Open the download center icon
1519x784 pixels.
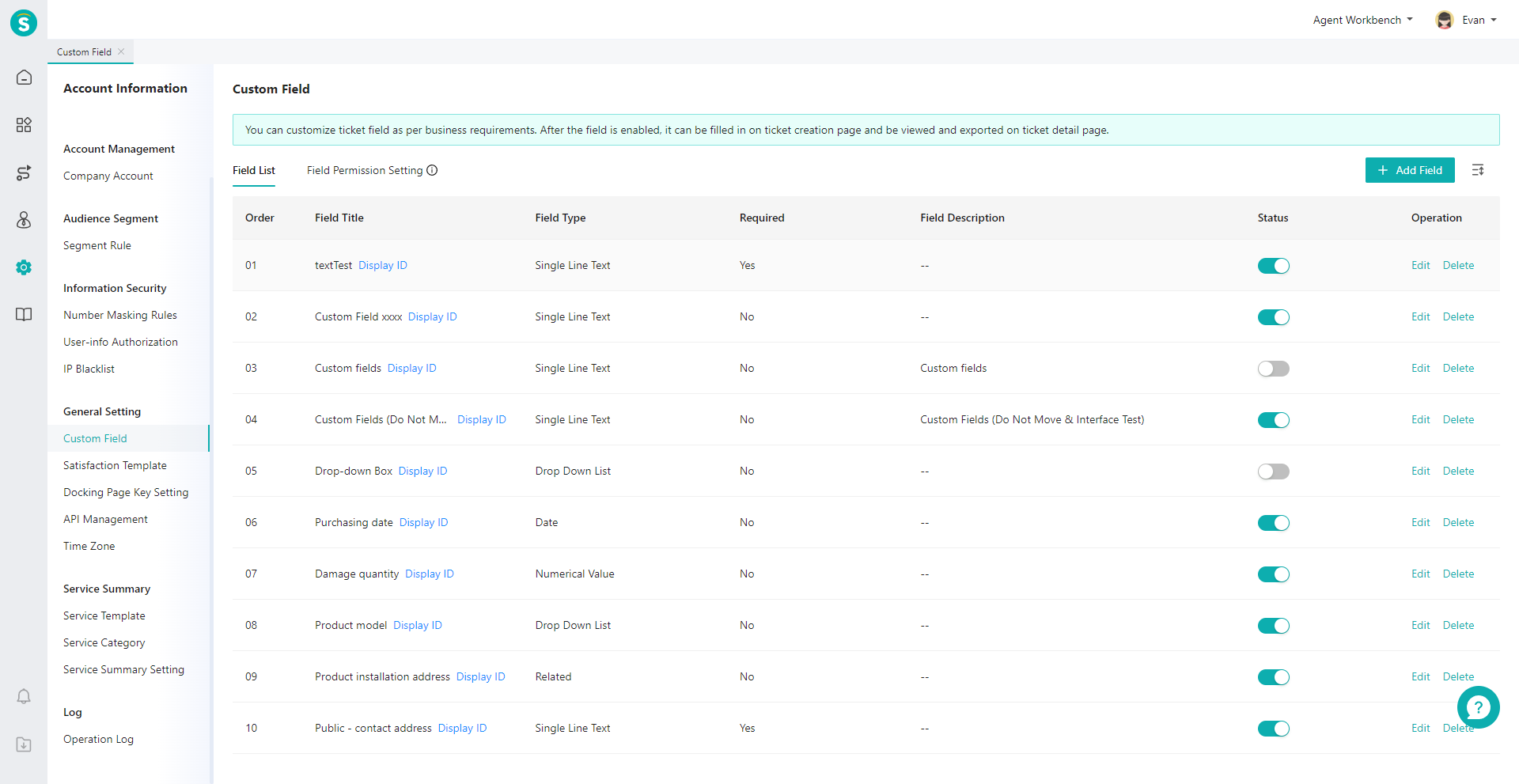point(24,744)
